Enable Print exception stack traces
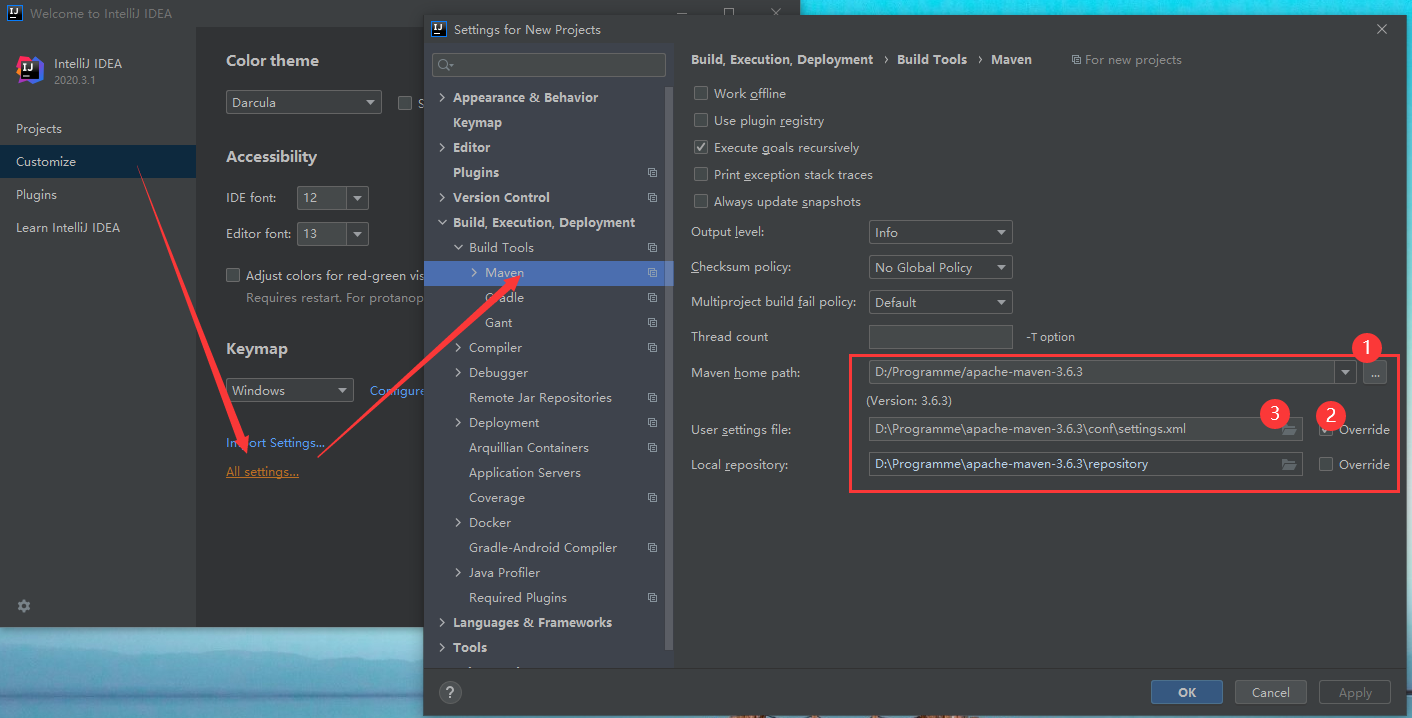This screenshot has height=718, width=1412. [701, 174]
